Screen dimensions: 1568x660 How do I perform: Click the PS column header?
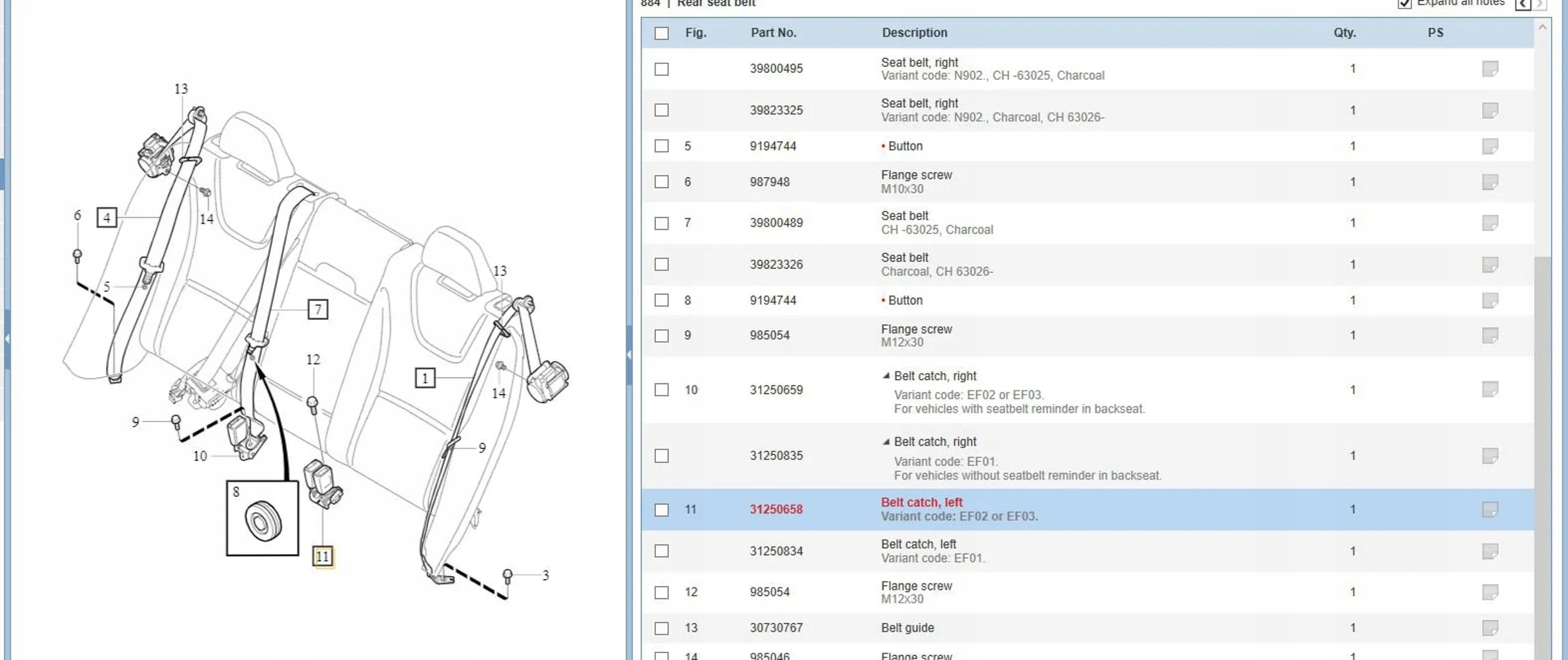1436,33
